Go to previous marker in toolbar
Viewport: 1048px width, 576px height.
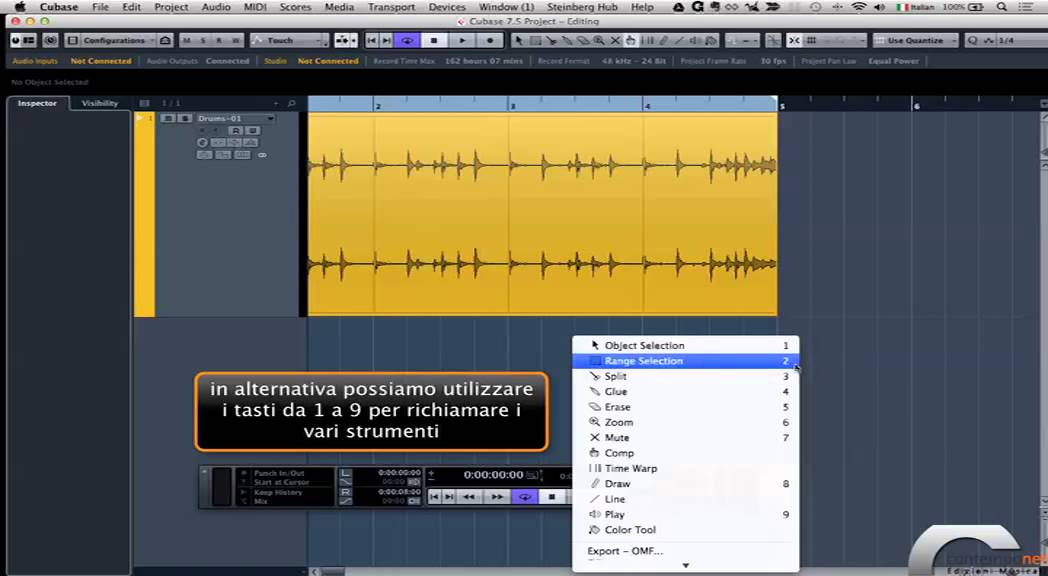372,40
